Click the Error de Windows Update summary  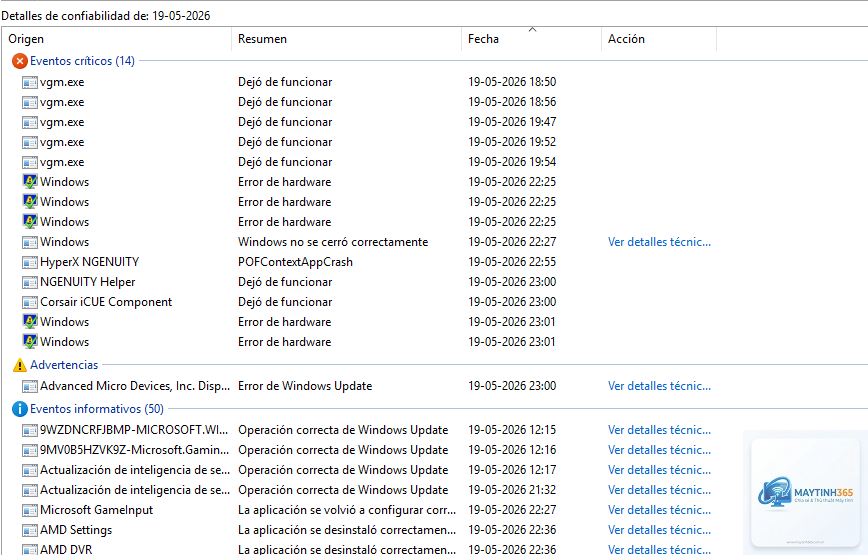pos(305,386)
